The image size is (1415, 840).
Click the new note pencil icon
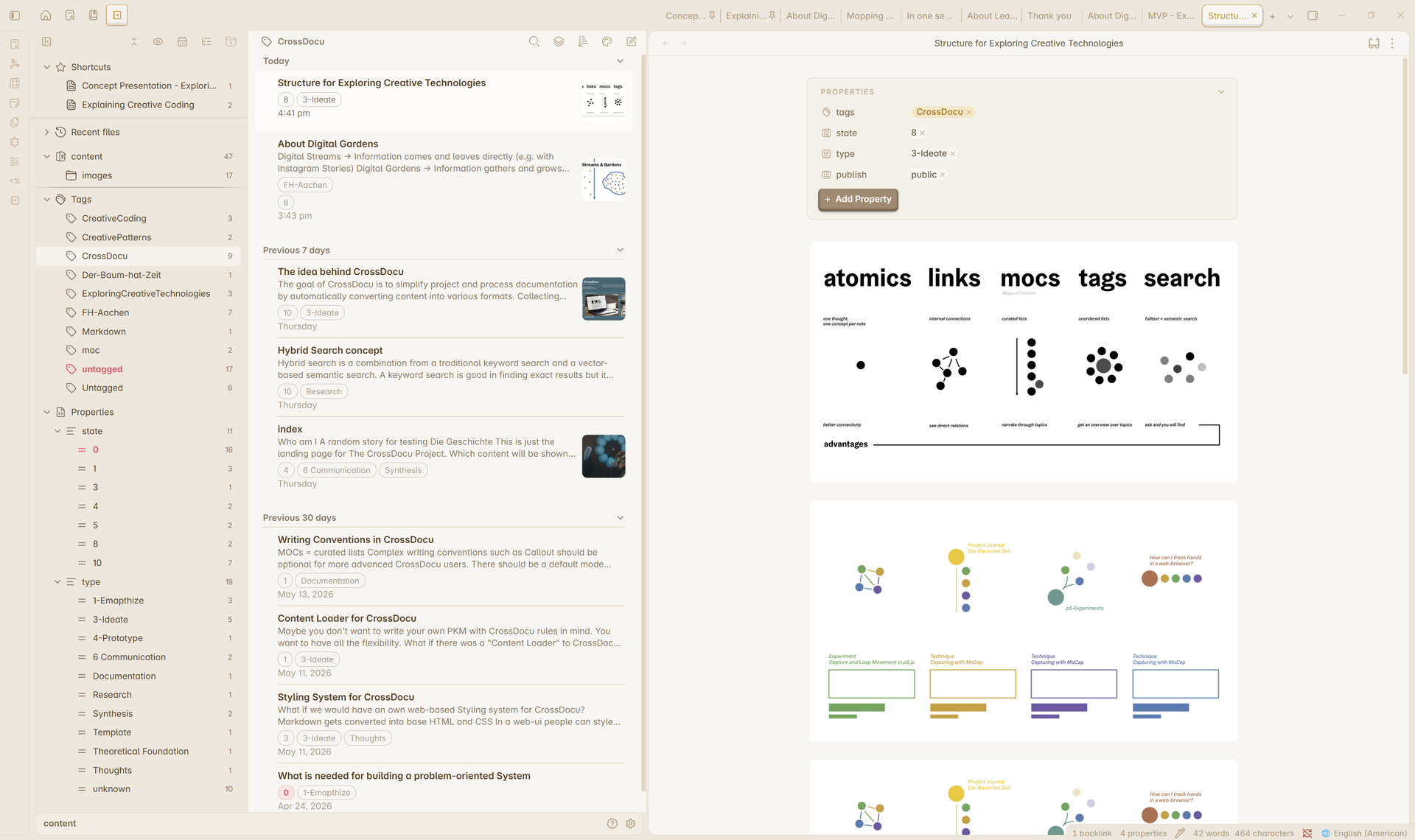(x=632, y=42)
